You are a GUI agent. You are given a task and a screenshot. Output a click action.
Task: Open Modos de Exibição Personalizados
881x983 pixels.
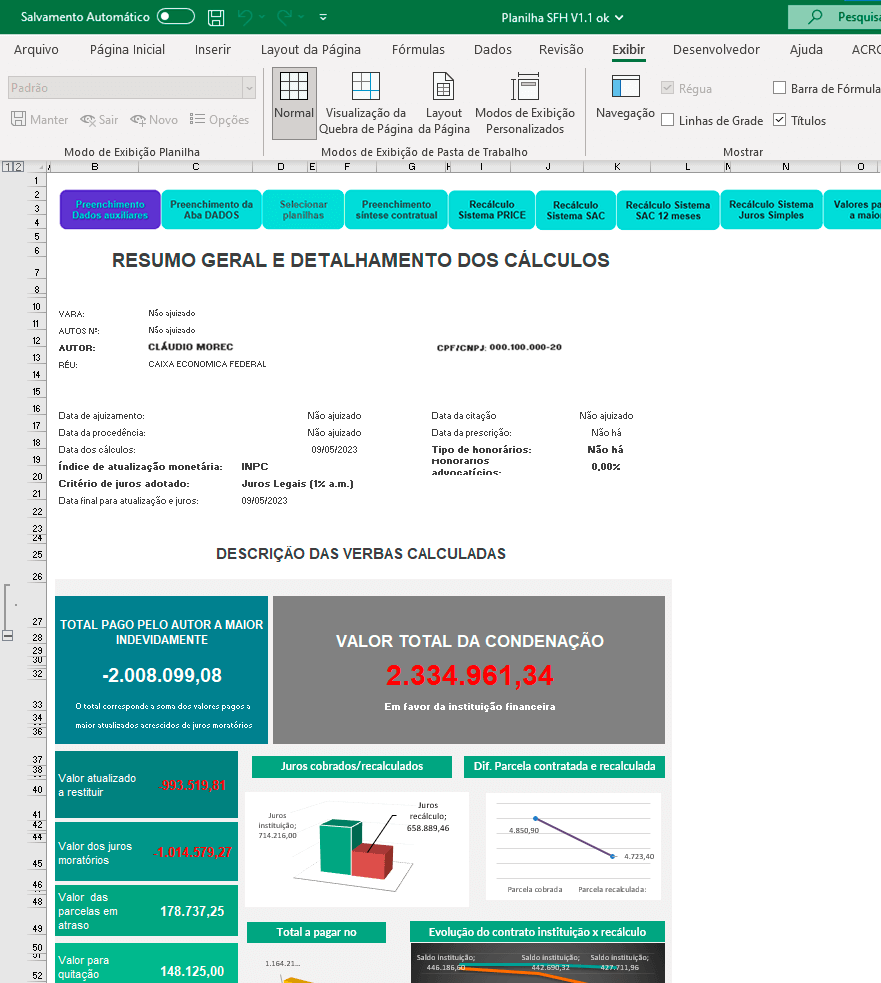point(525,102)
